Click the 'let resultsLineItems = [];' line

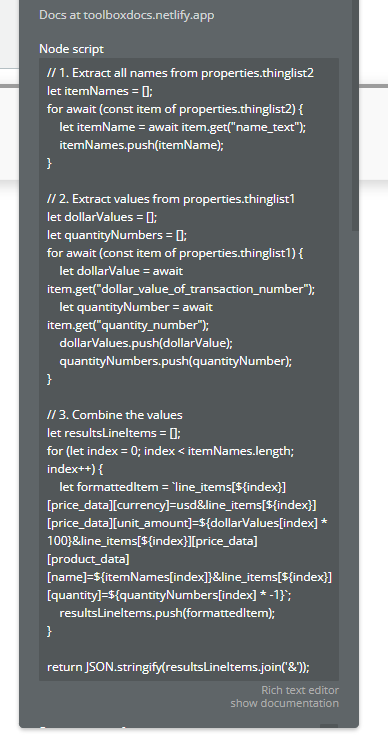114,433
